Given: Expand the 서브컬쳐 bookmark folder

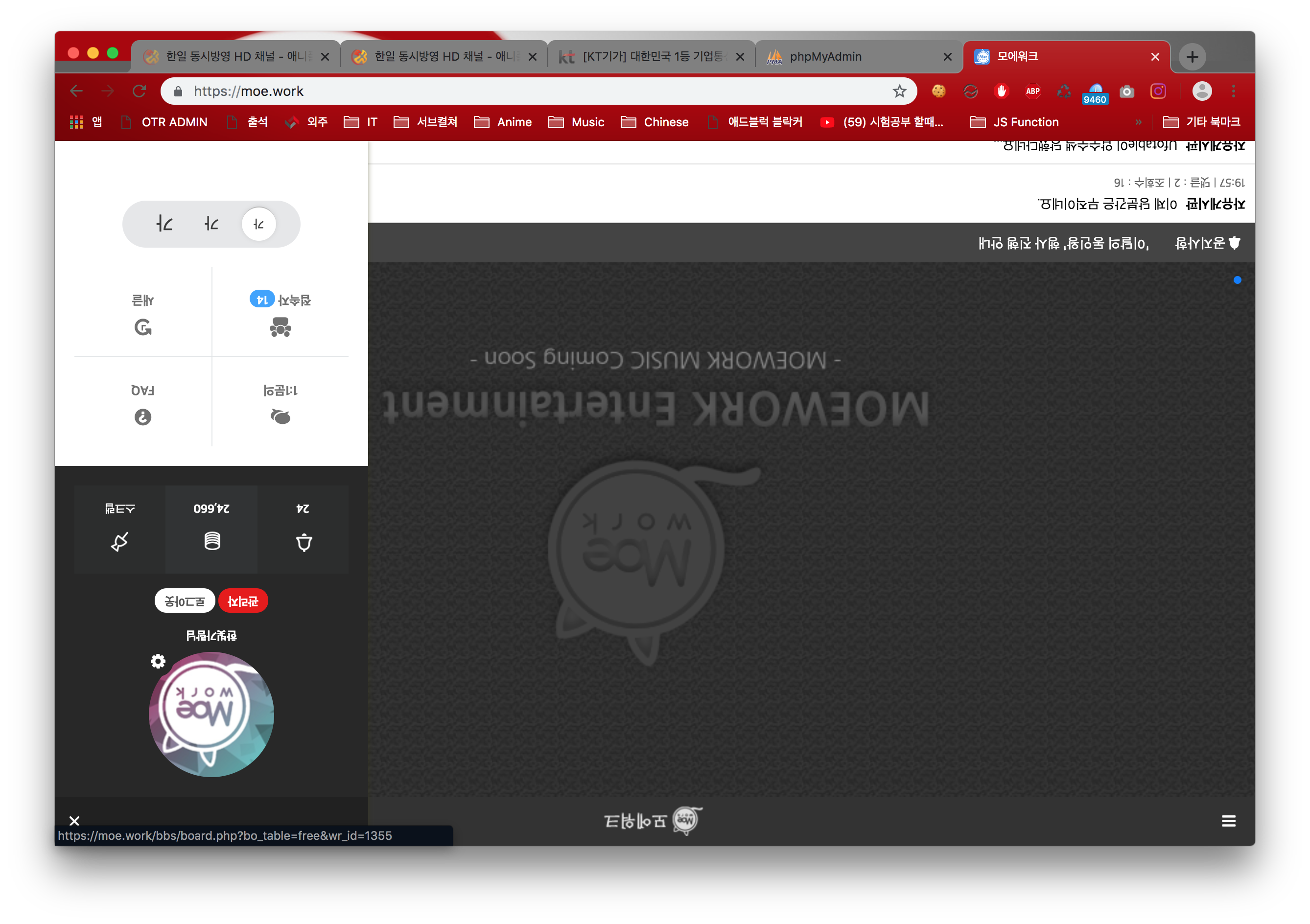Looking at the screenshot, I should tap(425, 122).
